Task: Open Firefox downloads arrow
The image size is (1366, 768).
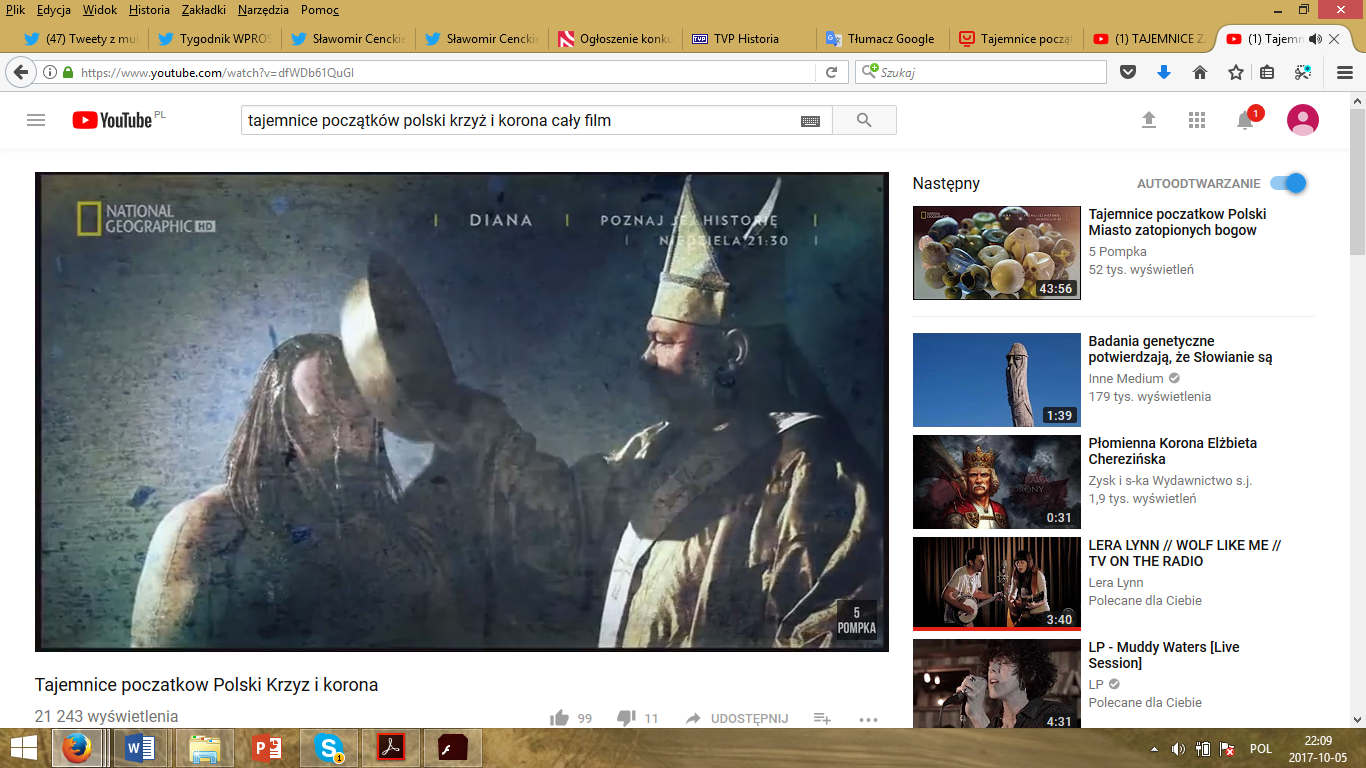Action: click(x=1164, y=72)
